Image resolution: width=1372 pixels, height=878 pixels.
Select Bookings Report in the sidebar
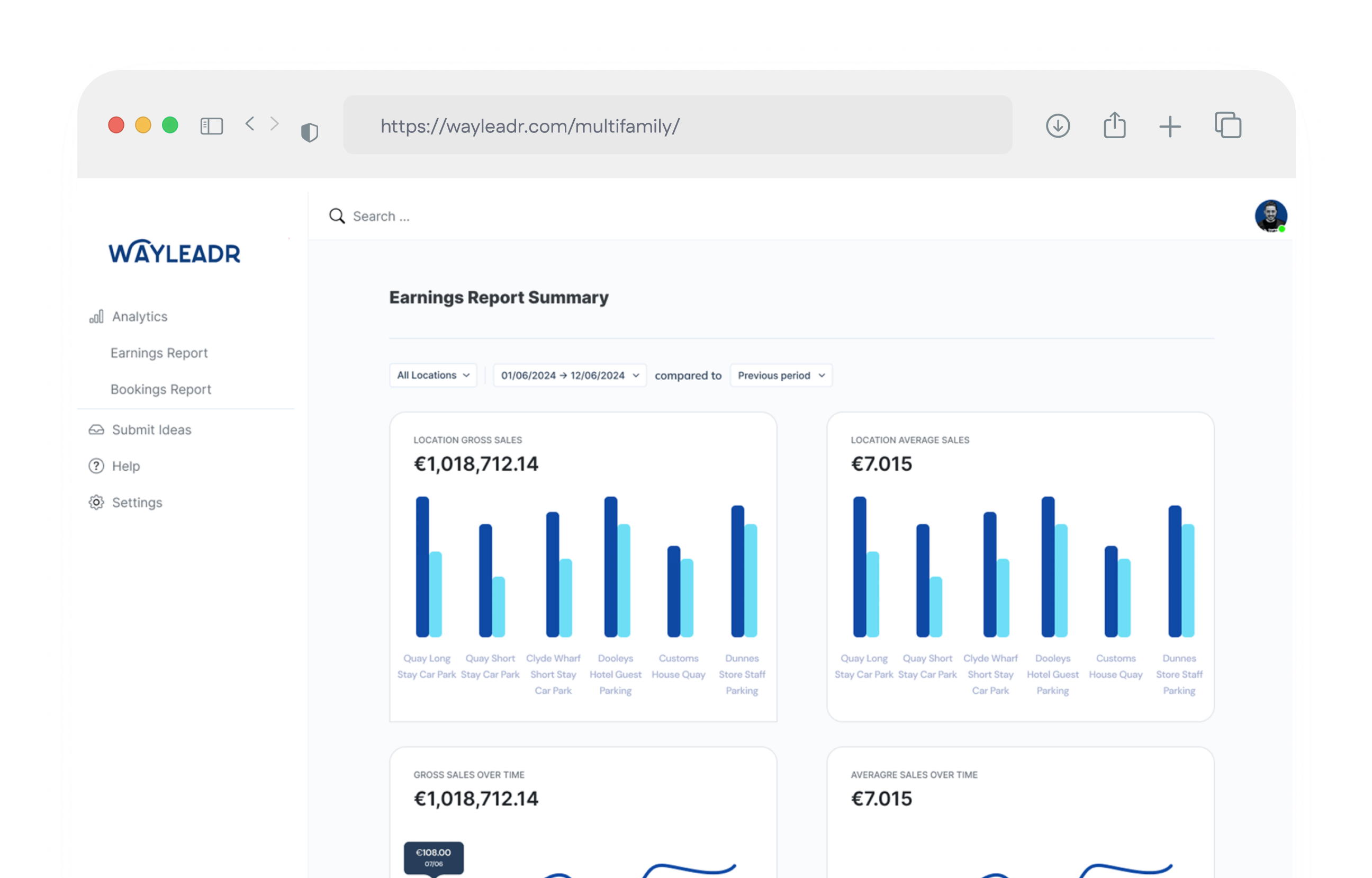coord(161,389)
